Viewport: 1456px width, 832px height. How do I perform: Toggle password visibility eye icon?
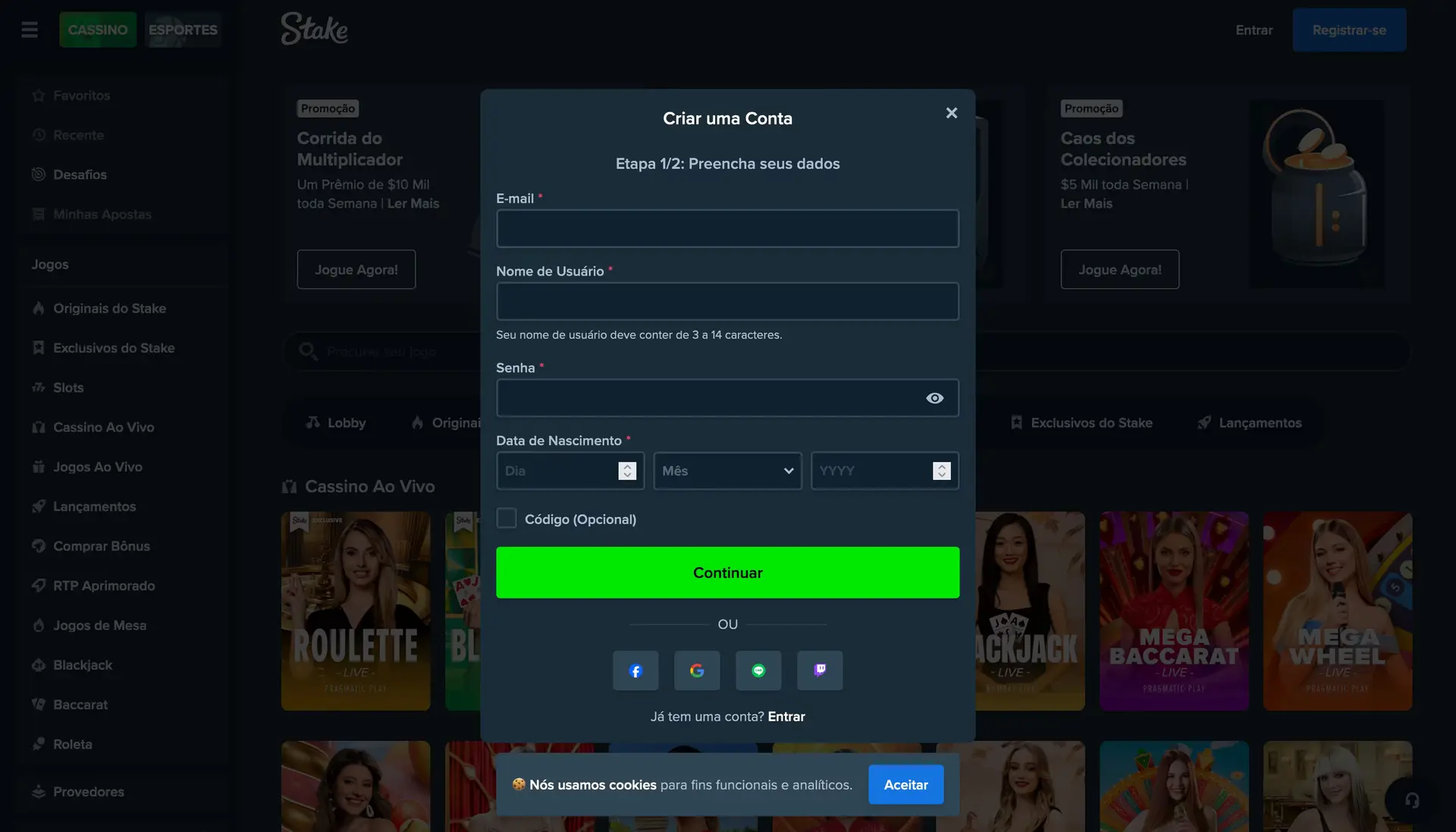[934, 398]
